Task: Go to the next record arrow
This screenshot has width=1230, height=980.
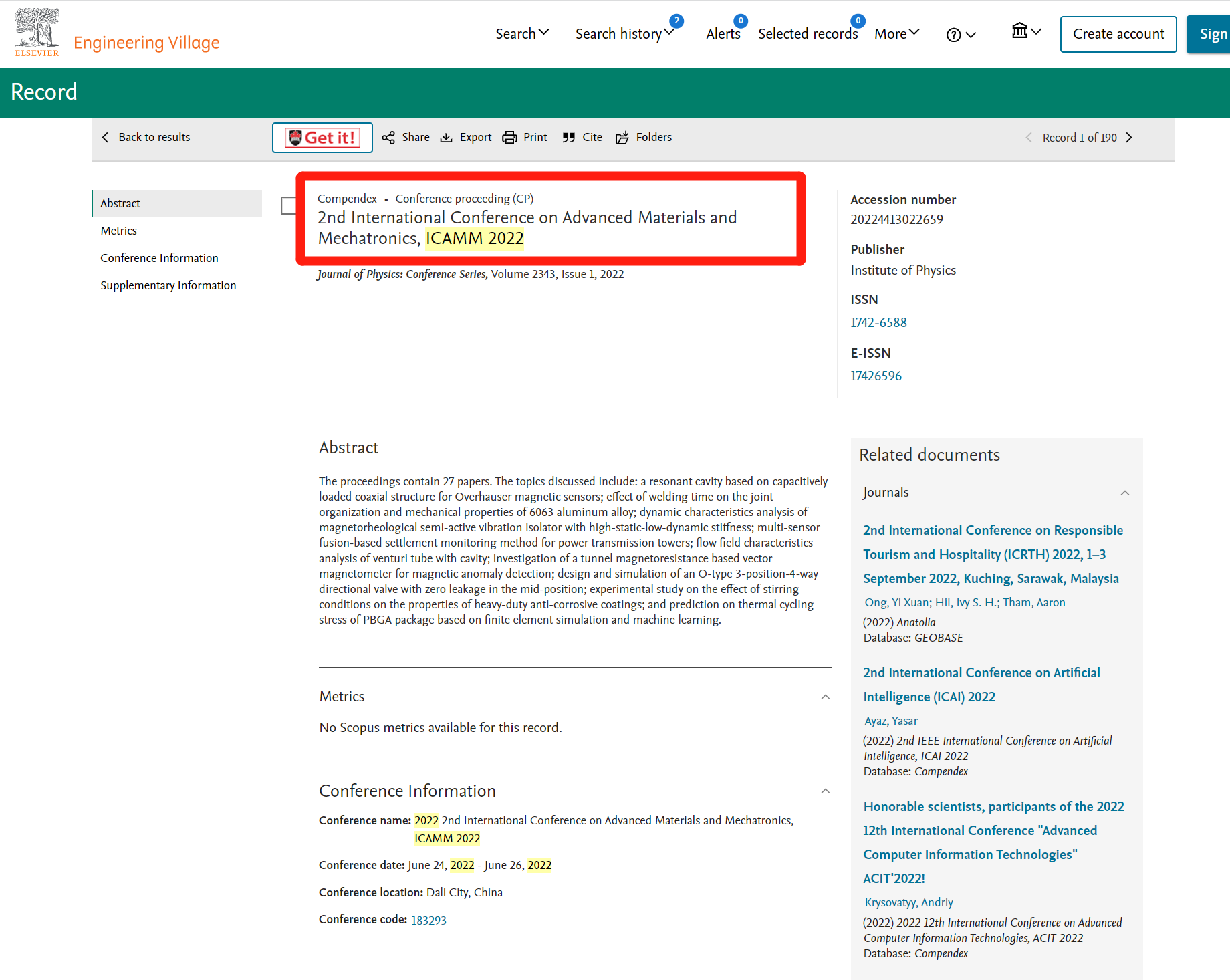Action: tap(1129, 138)
